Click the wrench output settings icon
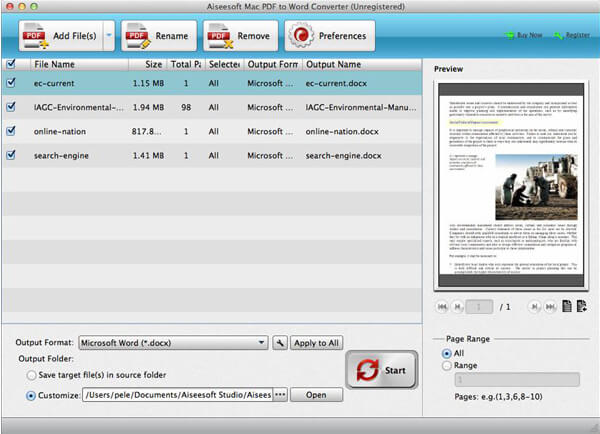Screen dimensions: 600x434 point(280,343)
